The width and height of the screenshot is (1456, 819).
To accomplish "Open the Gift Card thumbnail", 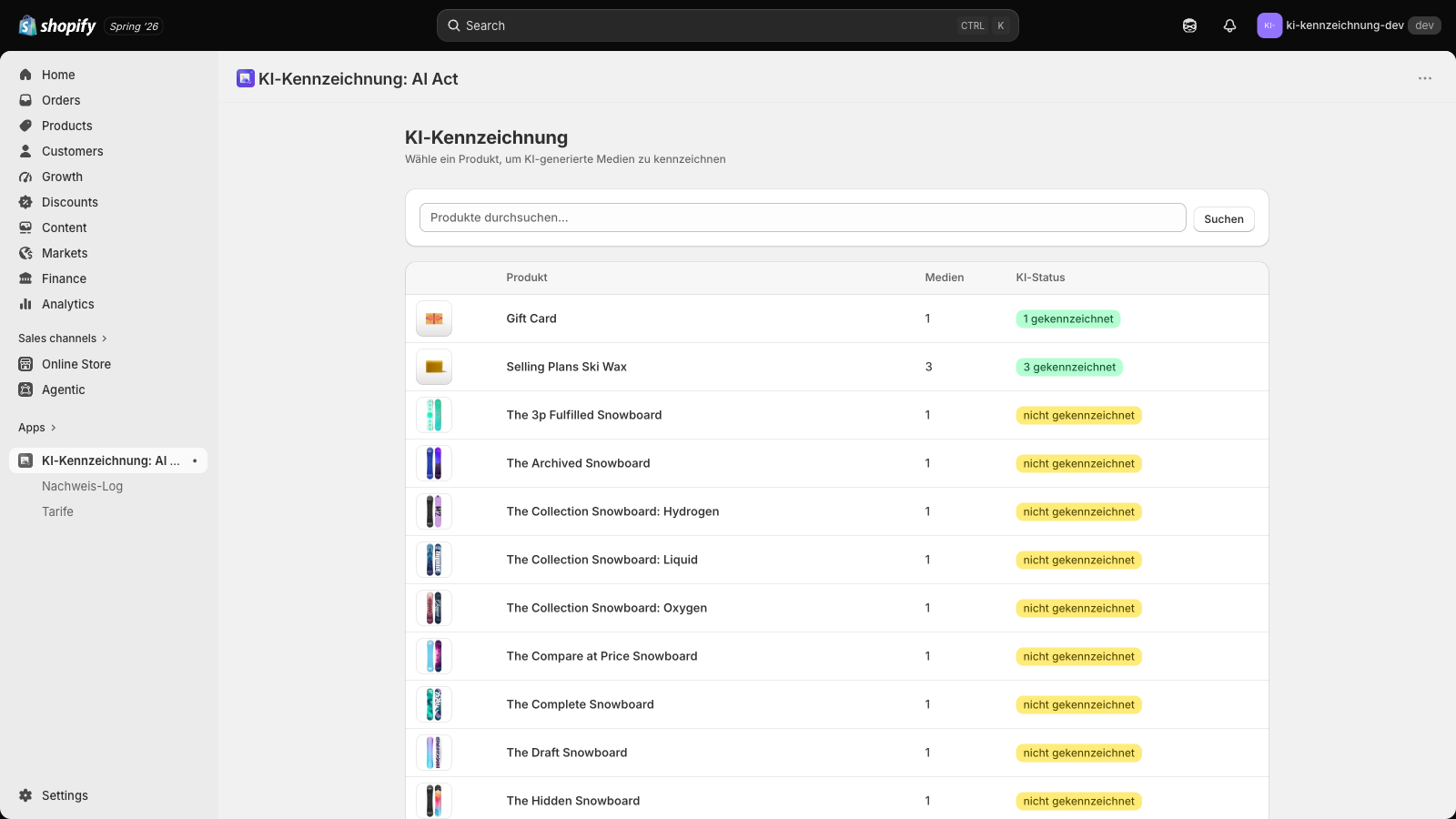I will tap(434, 318).
